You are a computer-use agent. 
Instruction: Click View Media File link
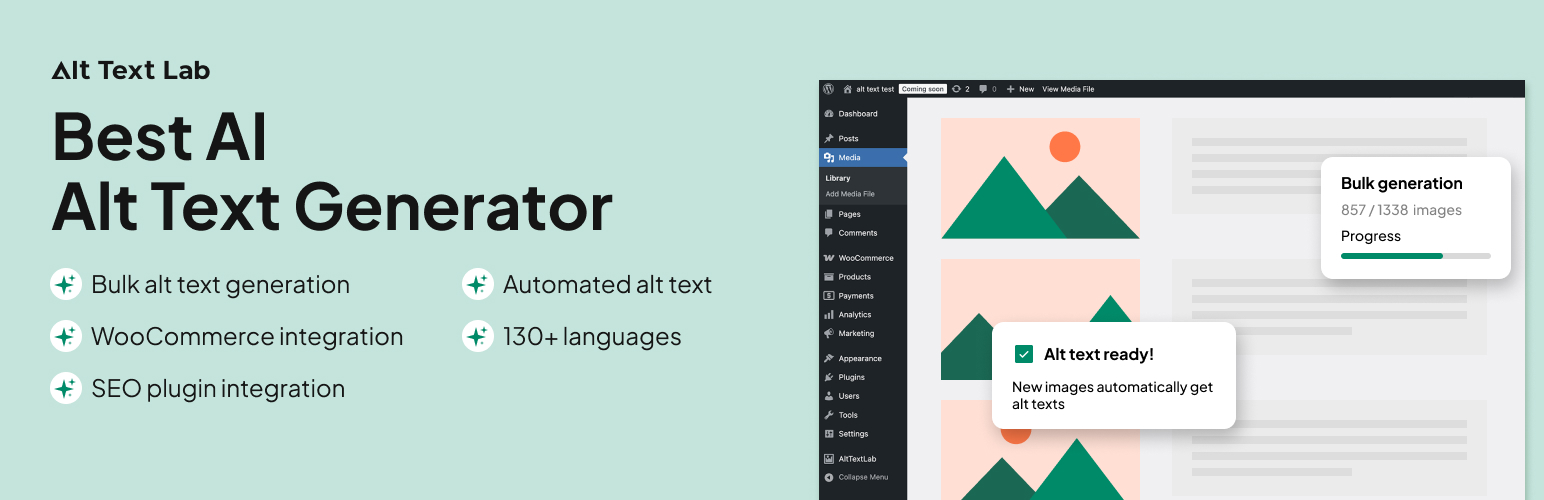click(x=1068, y=89)
